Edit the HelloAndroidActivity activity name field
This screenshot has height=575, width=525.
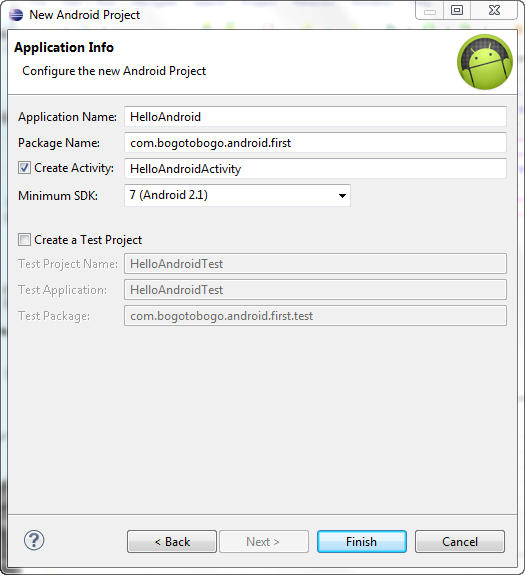[315, 169]
